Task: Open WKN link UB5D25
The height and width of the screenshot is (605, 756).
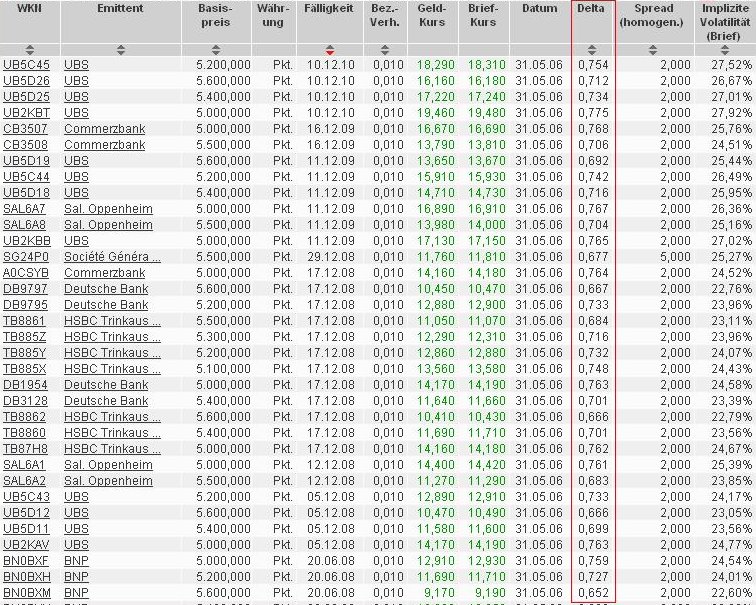Action: (26, 96)
